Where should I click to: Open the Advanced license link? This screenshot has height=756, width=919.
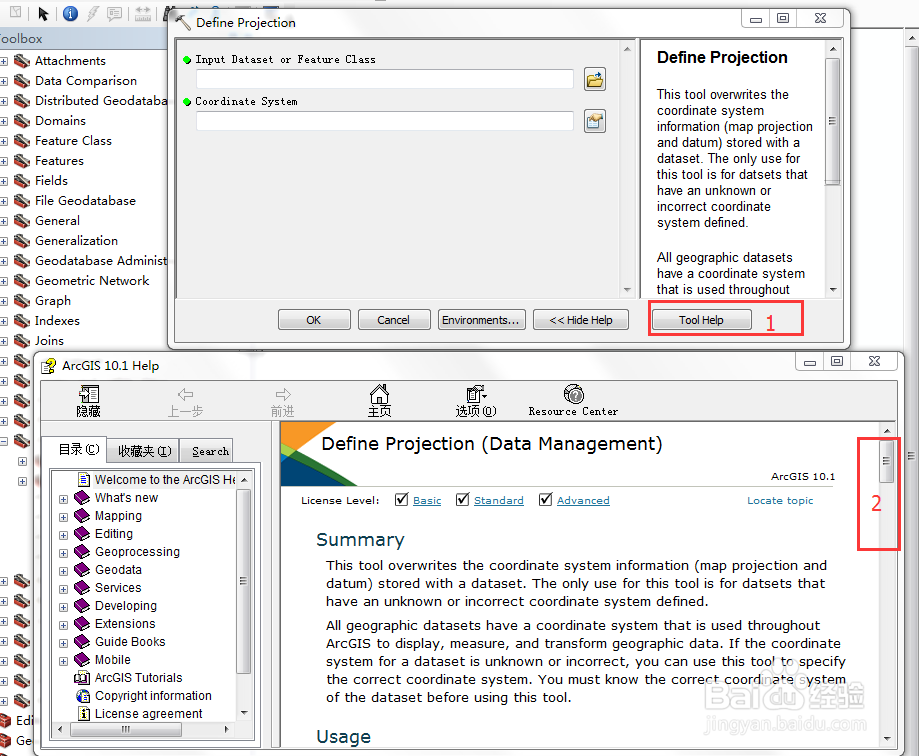[x=583, y=500]
